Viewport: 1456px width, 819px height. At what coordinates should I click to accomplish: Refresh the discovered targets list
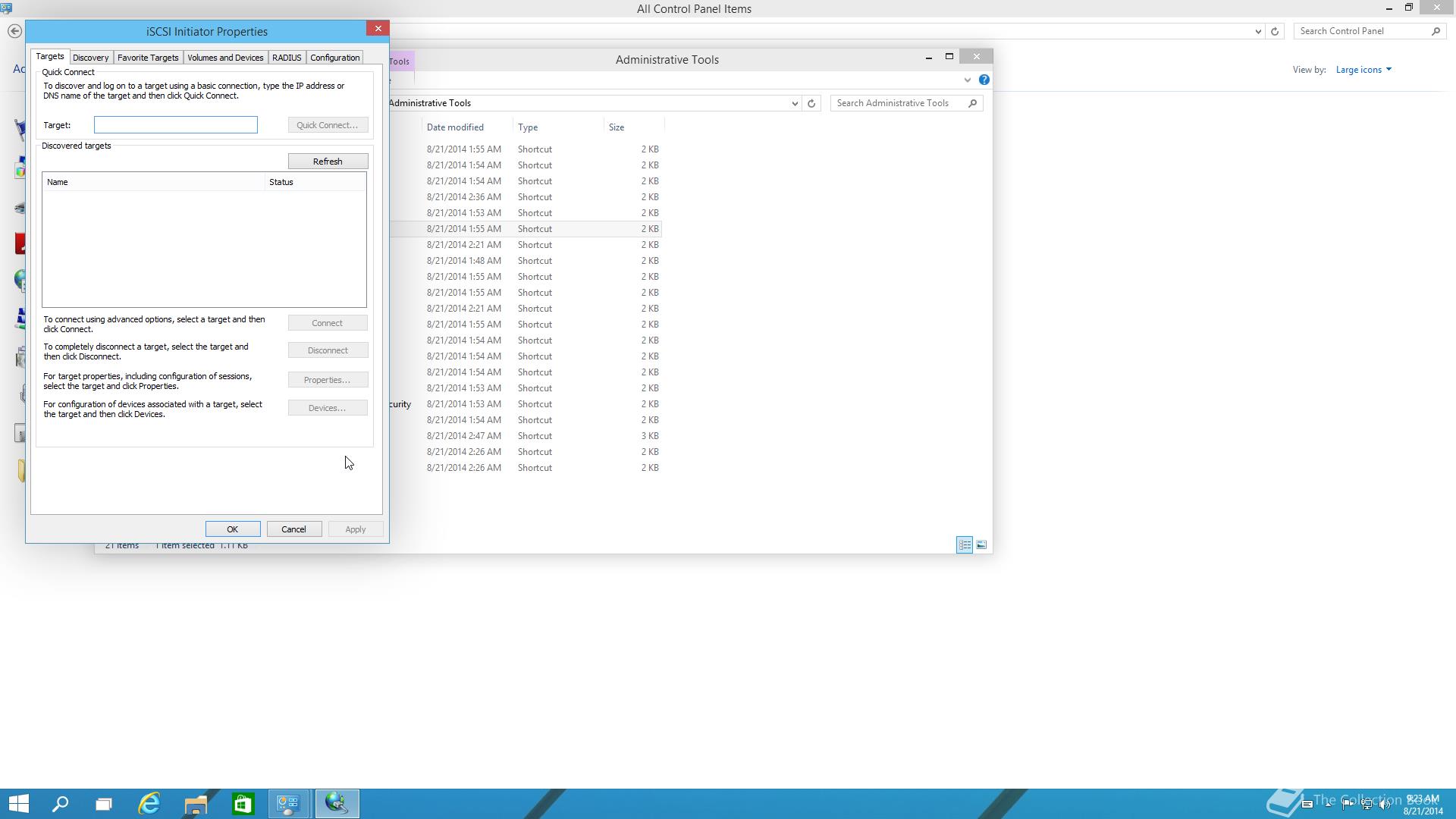(328, 162)
